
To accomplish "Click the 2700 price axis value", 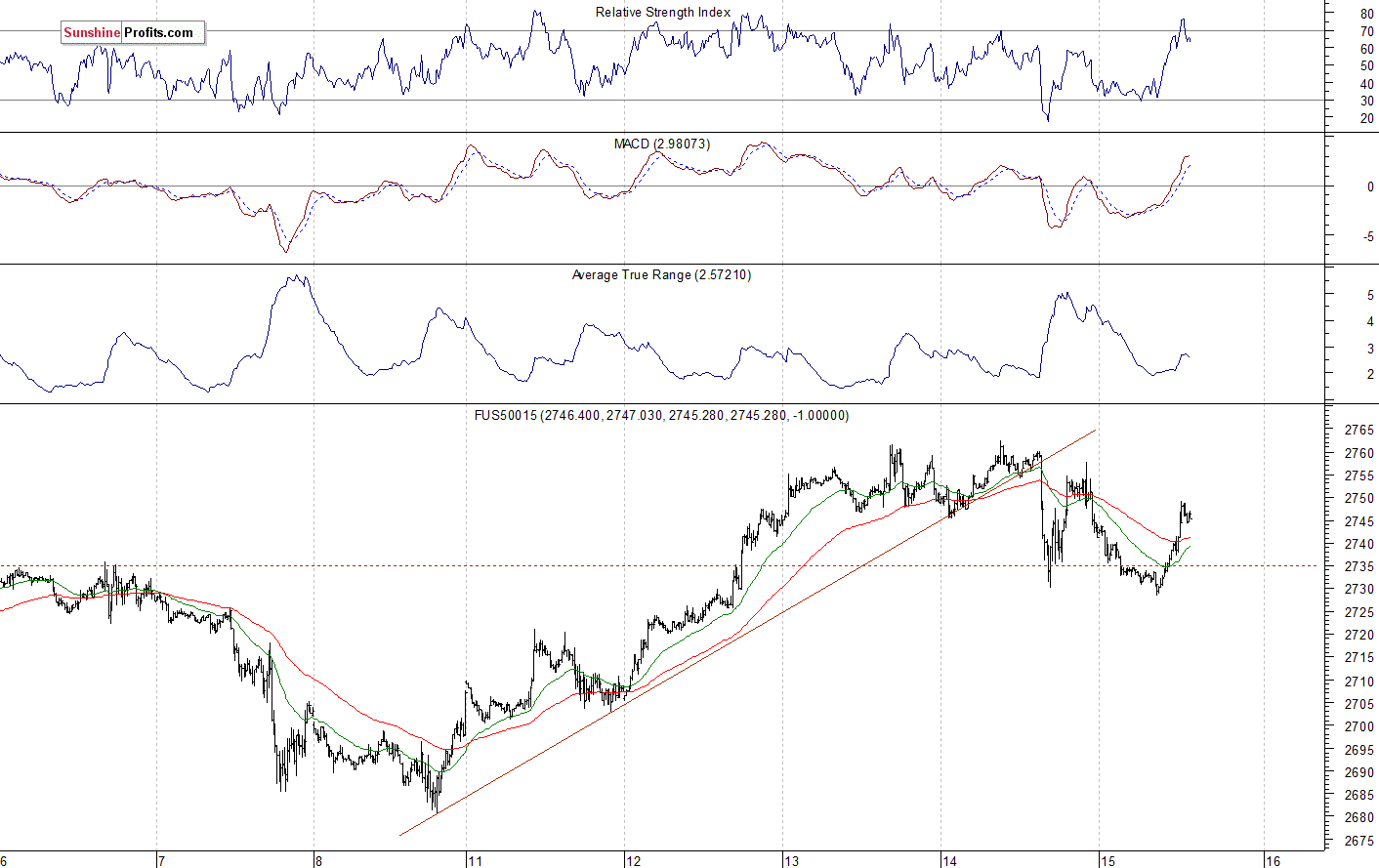I will click(x=1358, y=726).
